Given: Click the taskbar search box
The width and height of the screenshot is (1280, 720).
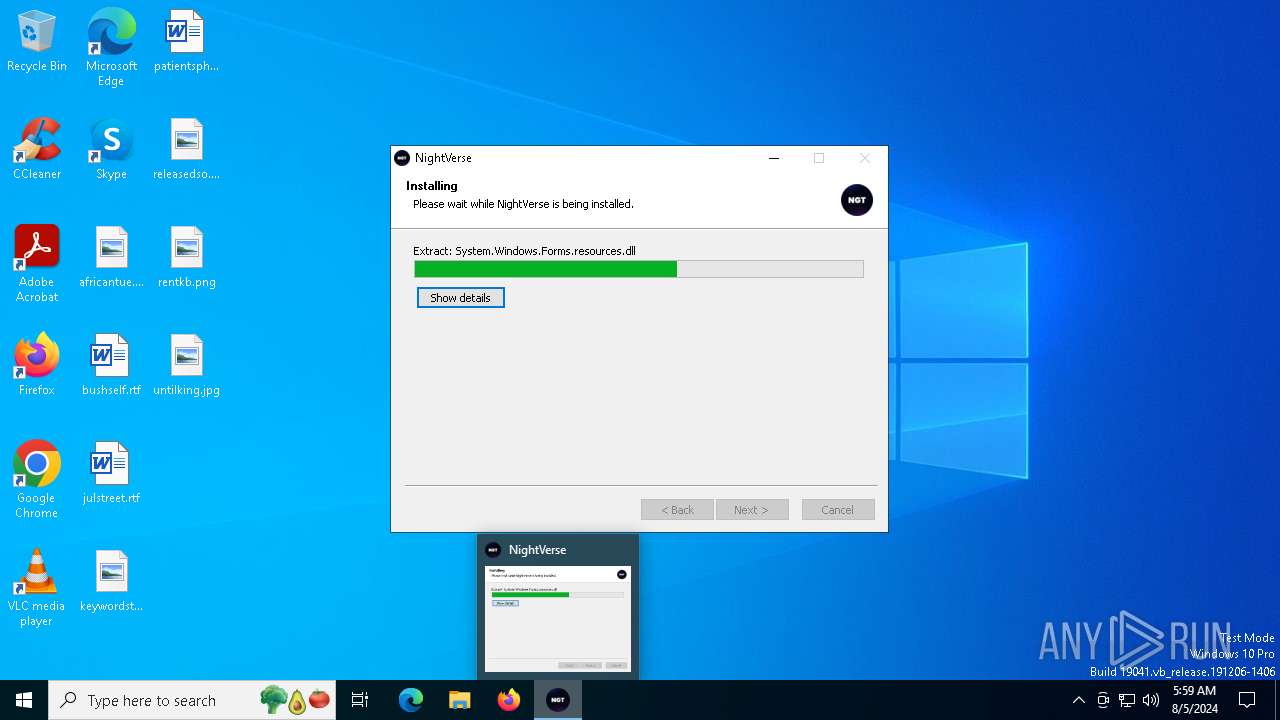Looking at the screenshot, I should point(192,700).
